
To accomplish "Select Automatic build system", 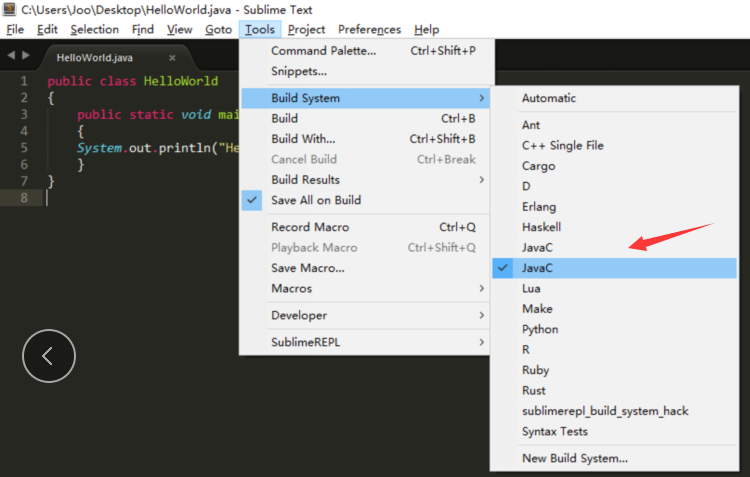I will [x=615, y=98].
